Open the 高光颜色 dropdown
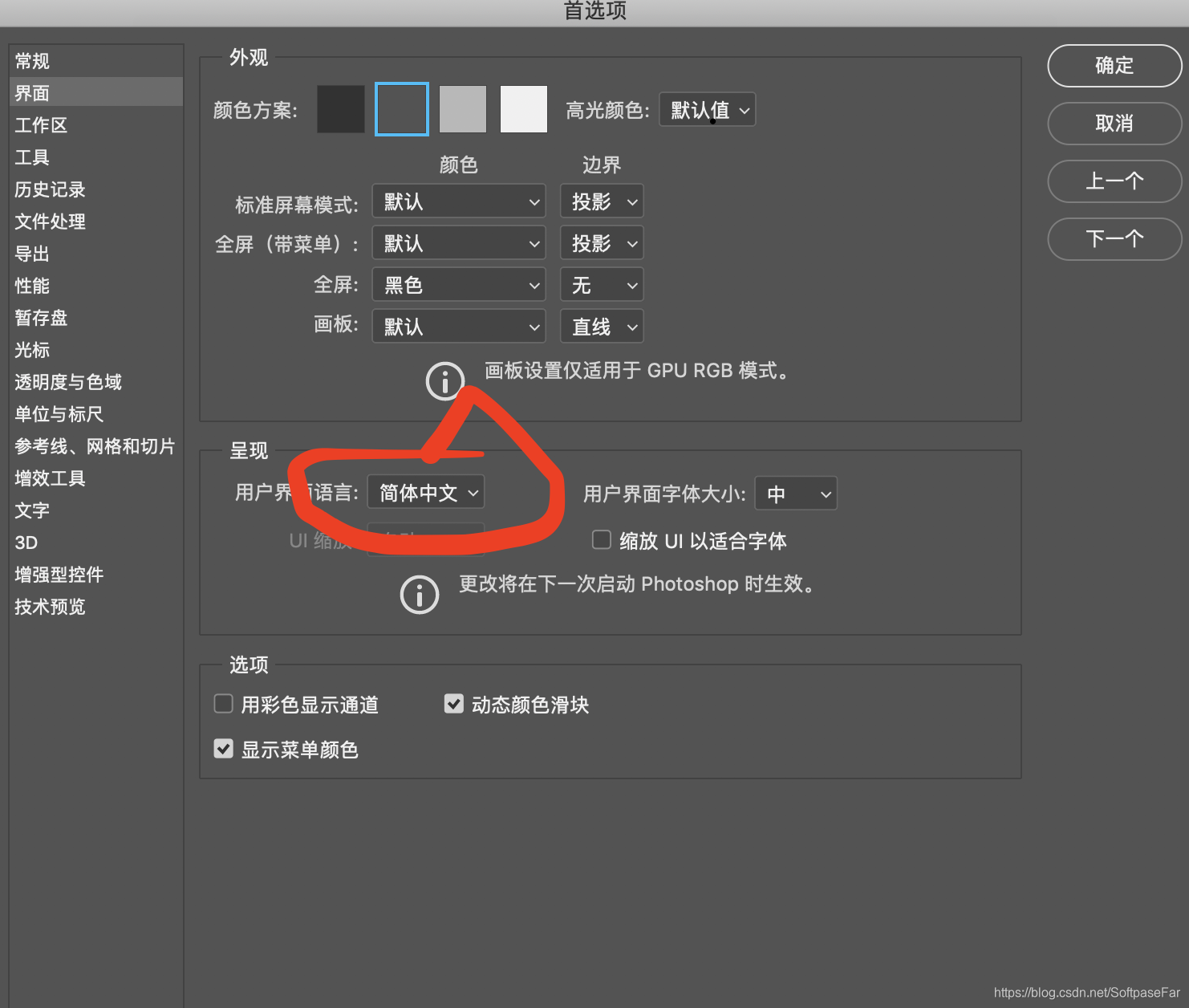The width and height of the screenshot is (1189, 1008). 707,110
